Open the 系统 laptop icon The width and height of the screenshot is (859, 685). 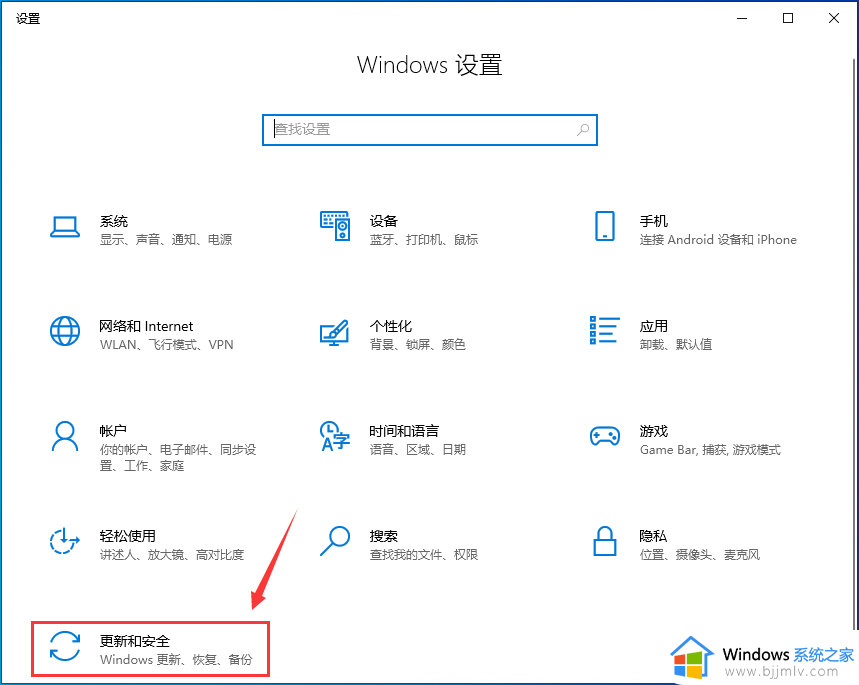pos(65,227)
